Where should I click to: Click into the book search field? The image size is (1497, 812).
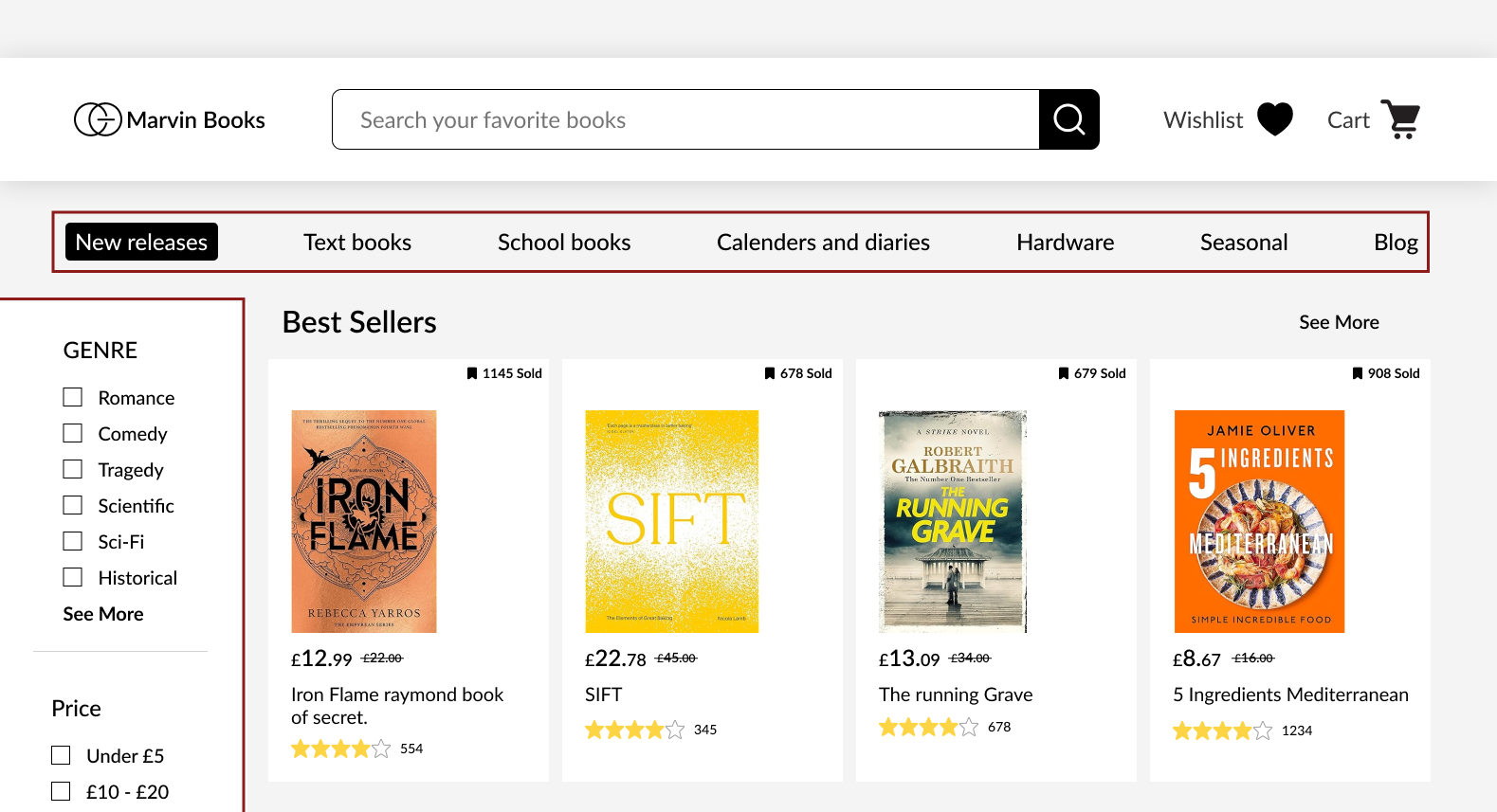click(685, 119)
